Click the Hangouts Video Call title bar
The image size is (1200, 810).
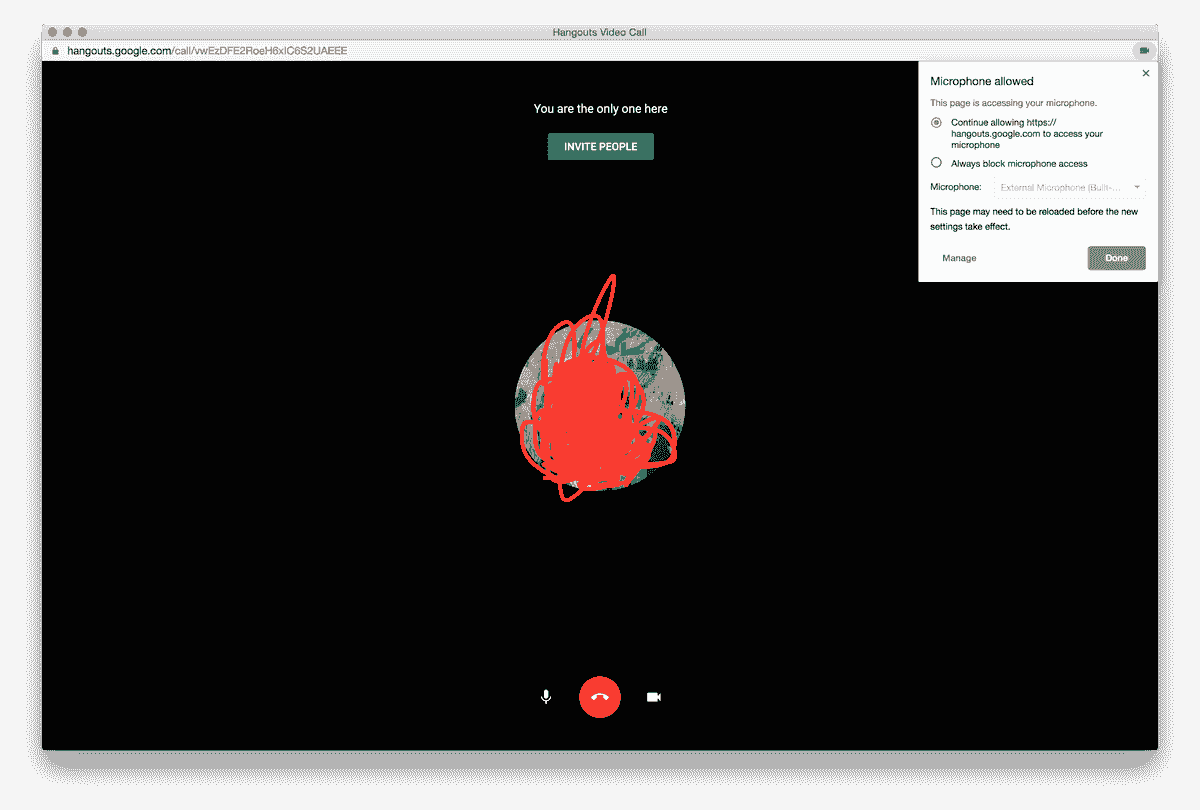600,31
